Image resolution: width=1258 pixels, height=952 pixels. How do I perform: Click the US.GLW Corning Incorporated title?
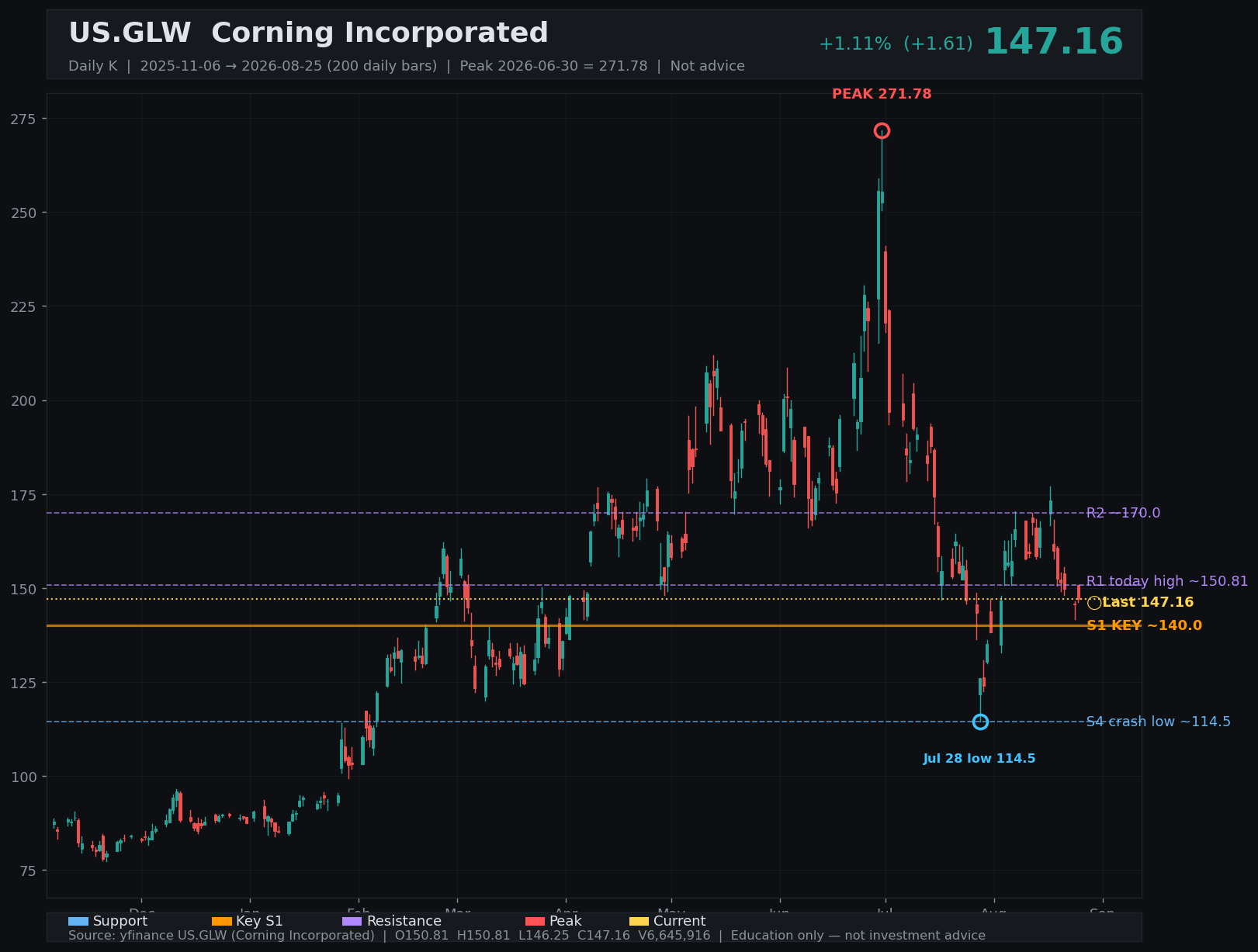(308, 33)
